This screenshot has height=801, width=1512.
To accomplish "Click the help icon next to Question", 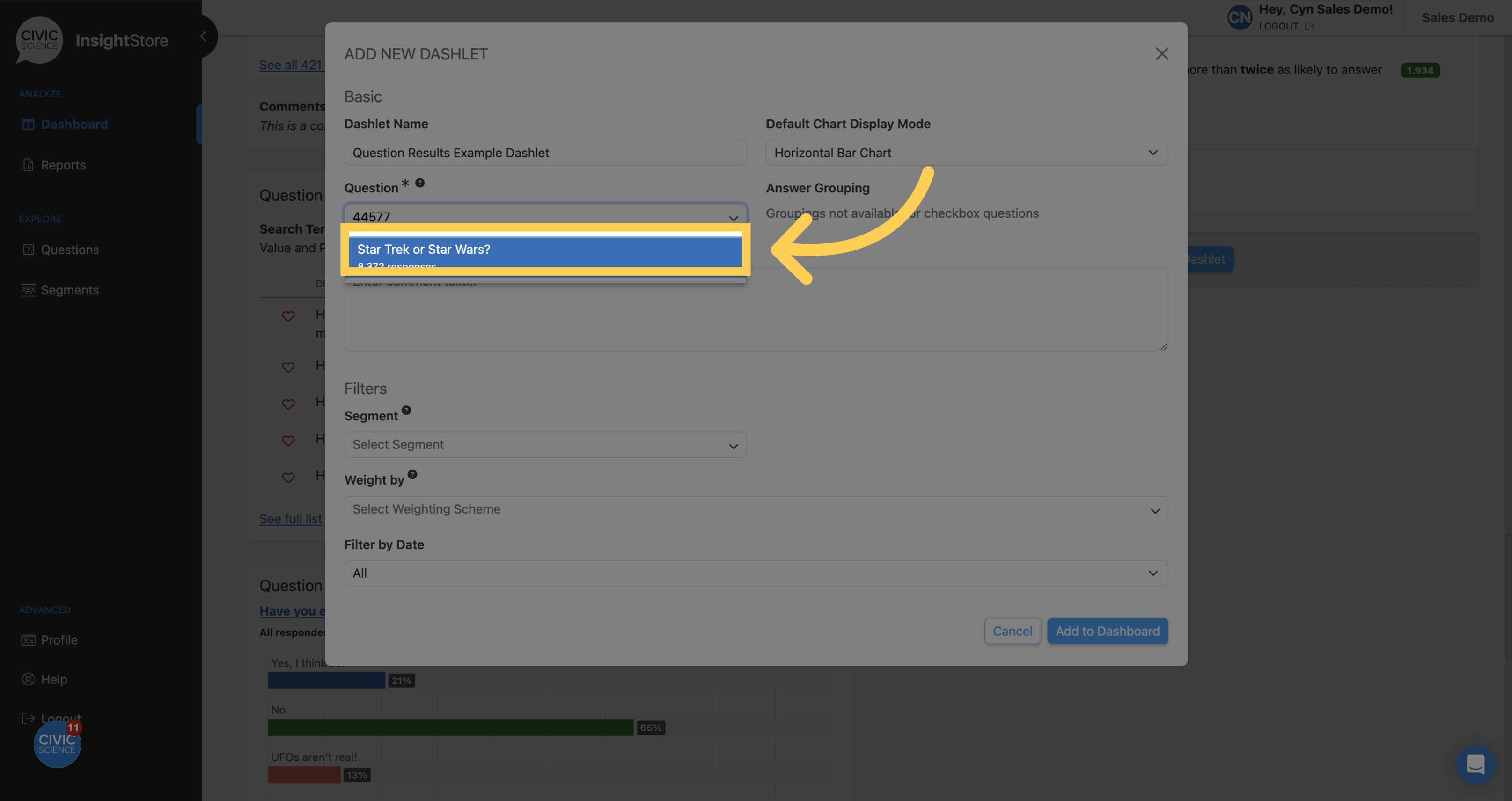I will pyautogui.click(x=420, y=183).
